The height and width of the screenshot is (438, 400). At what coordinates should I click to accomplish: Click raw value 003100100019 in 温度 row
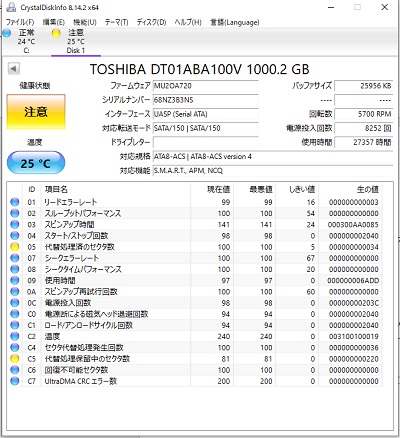(x=353, y=337)
